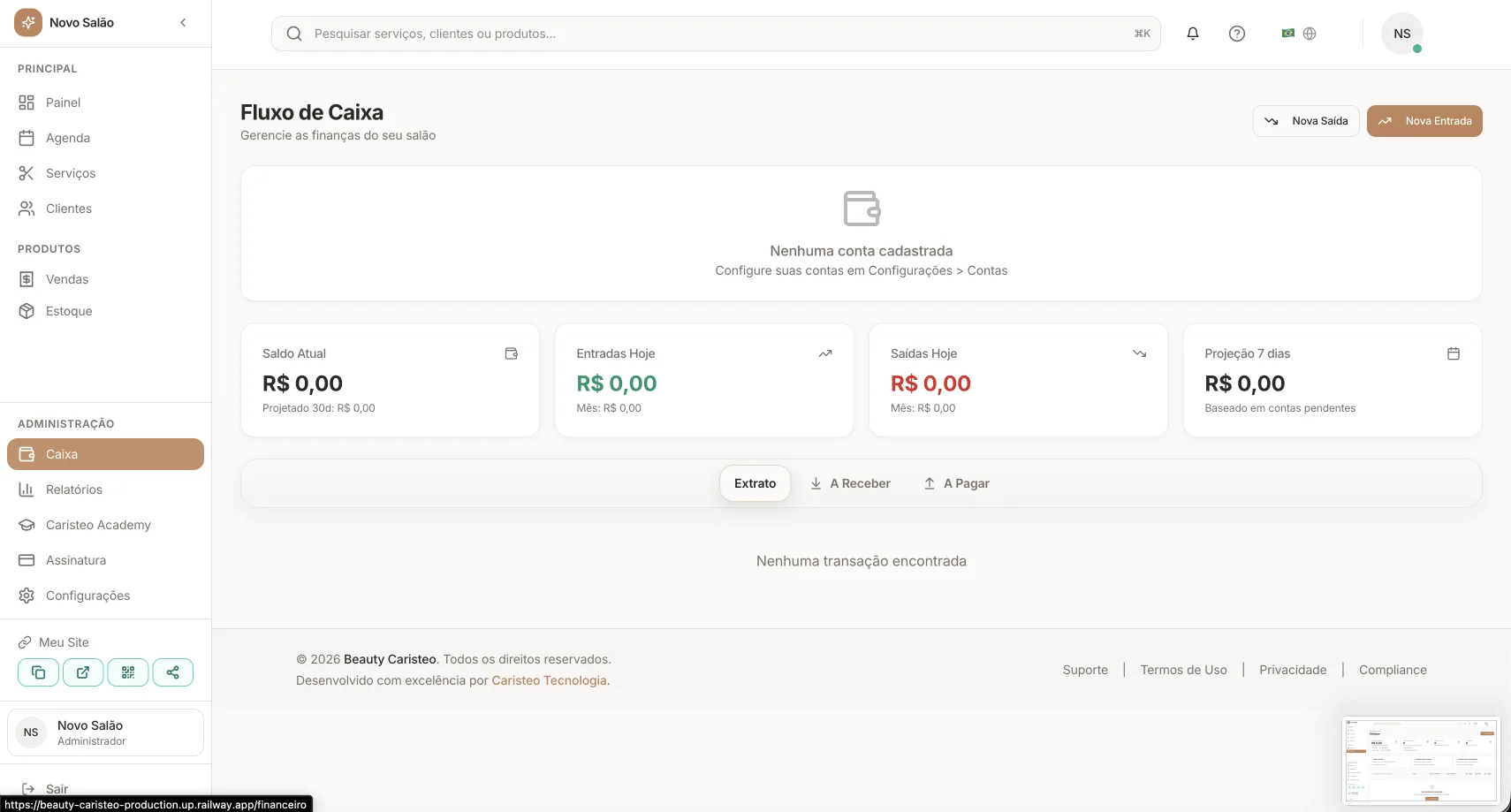Open the Privacidade footer link
The width and height of the screenshot is (1511, 812).
pos(1293,670)
